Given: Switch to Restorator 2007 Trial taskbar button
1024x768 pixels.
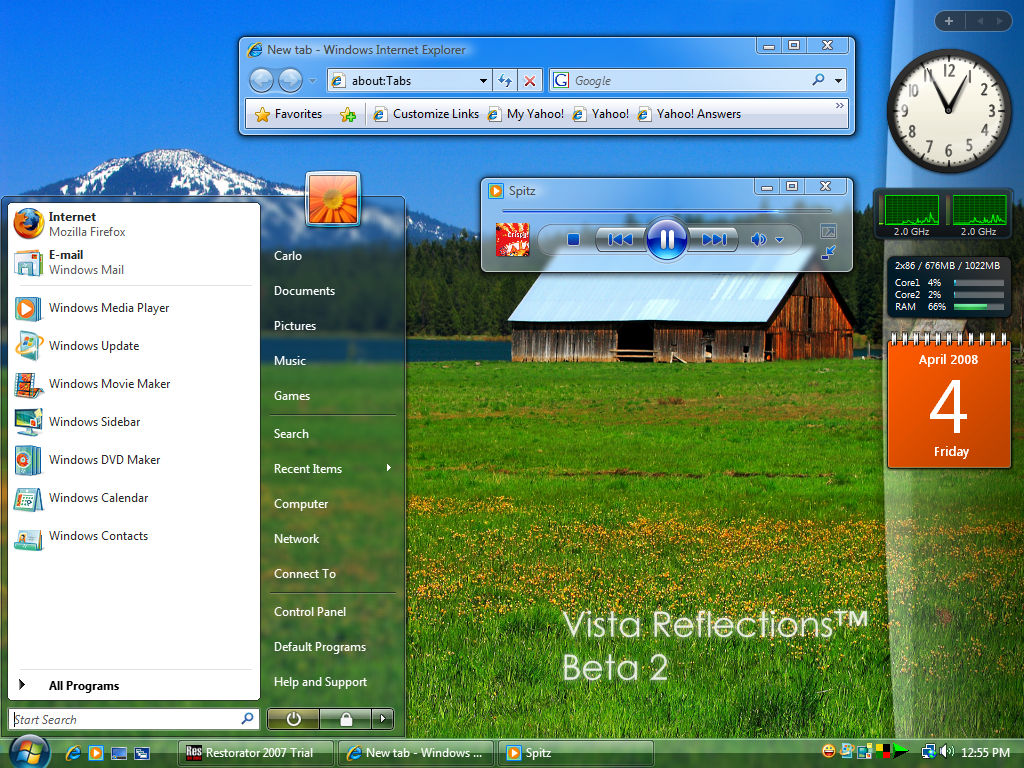Looking at the screenshot, I should coord(256,752).
